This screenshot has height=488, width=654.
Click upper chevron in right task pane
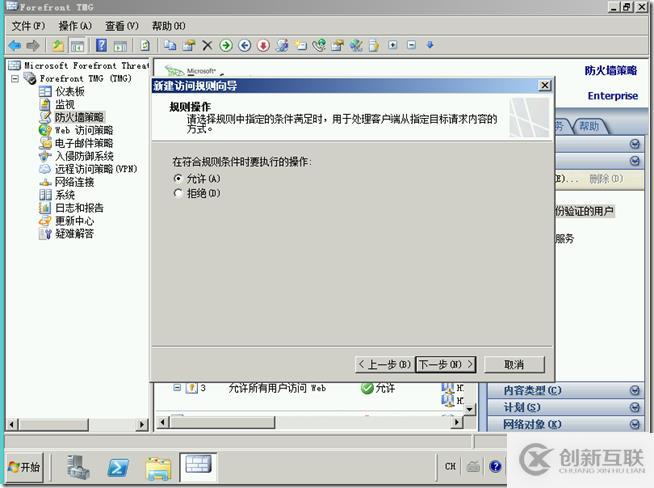tap(634, 144)
